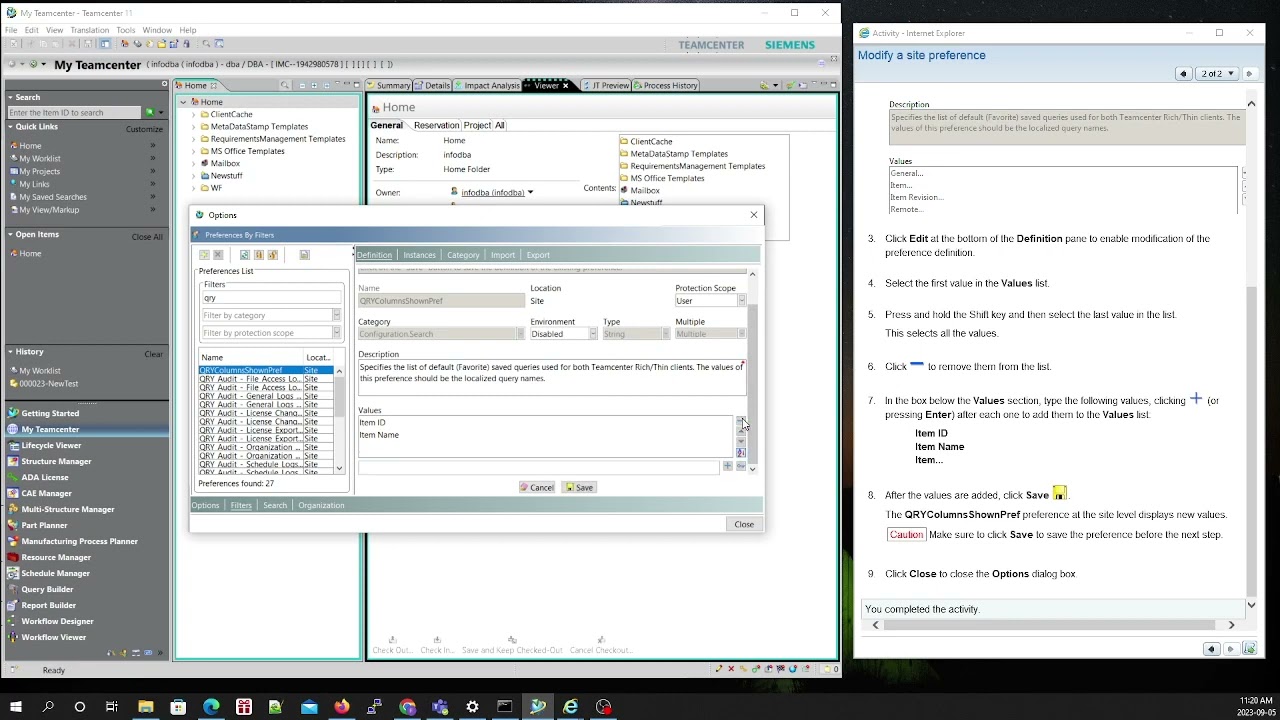1280x720 pixels.
Task: Click magnifier icon in Home tree header
Action: (x=285, y=85)
